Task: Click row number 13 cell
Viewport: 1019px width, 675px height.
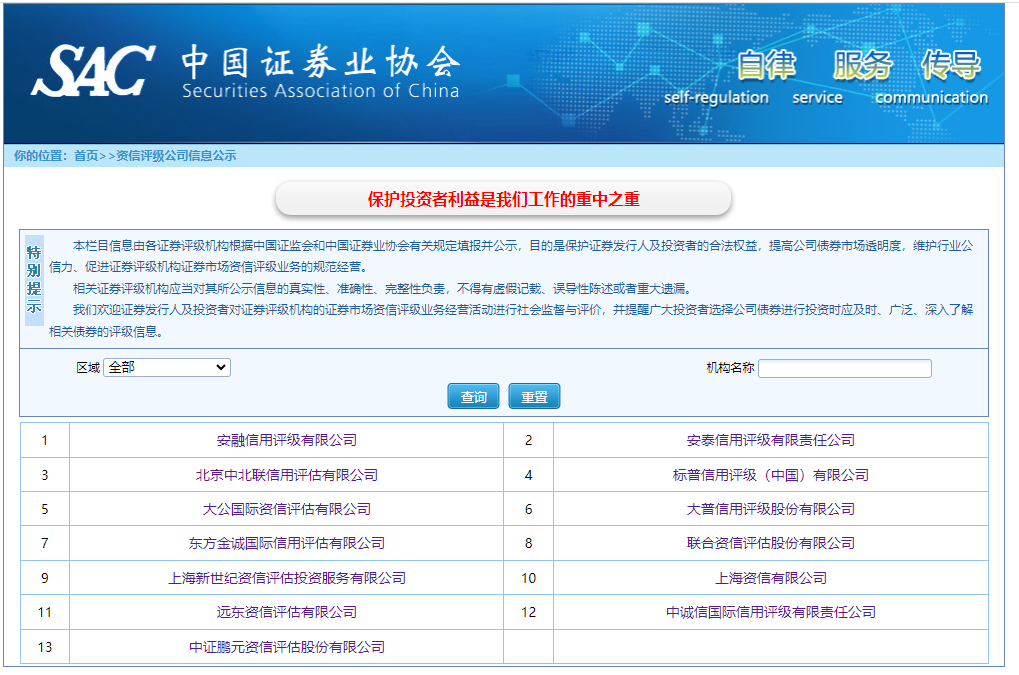Action: point(44,647)
